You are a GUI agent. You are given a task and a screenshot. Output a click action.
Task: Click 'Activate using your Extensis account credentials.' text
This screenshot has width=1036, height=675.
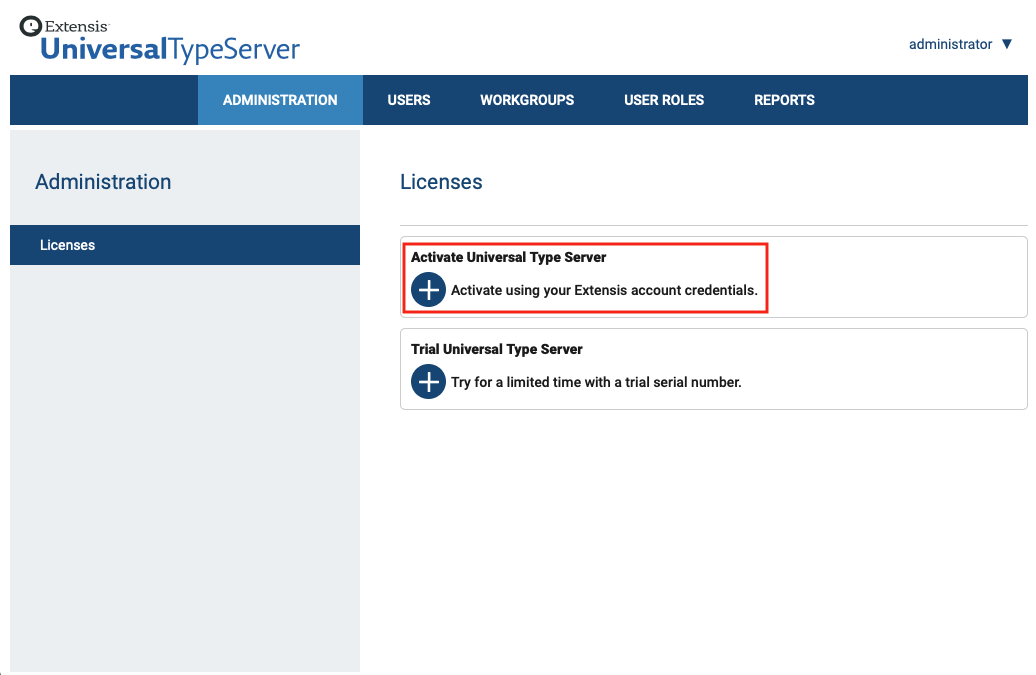604,290
